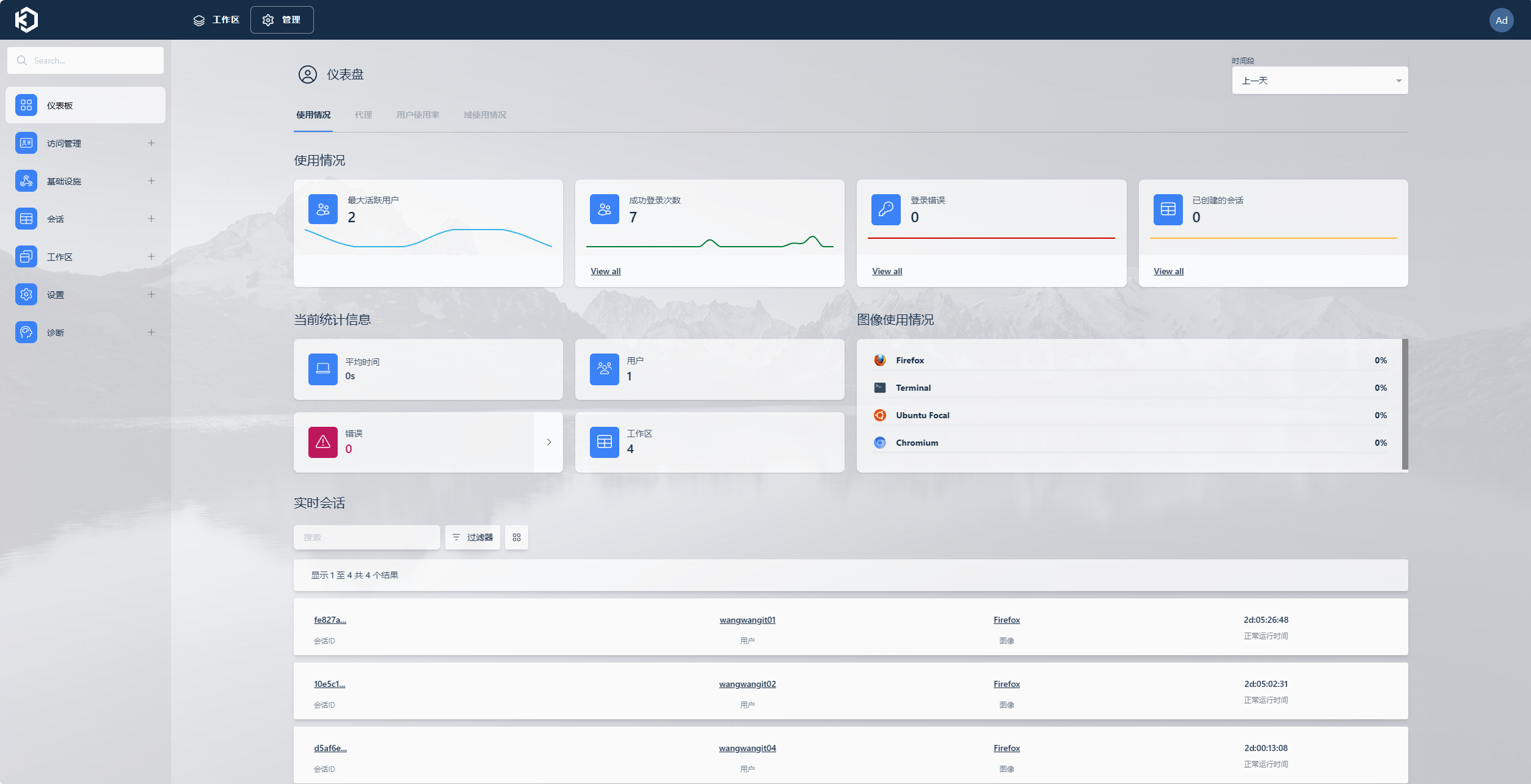Open errors chevron arrow on 错误 card
Image resolution: width=1531 pixels, height=784 pixels.
[x=548, y=442]
